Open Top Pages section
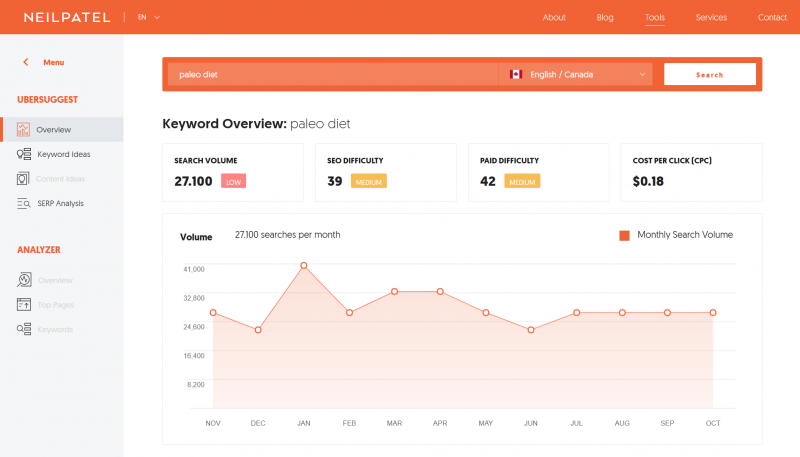800x457 pixels. pyautogui.click(x=56, y=305)
